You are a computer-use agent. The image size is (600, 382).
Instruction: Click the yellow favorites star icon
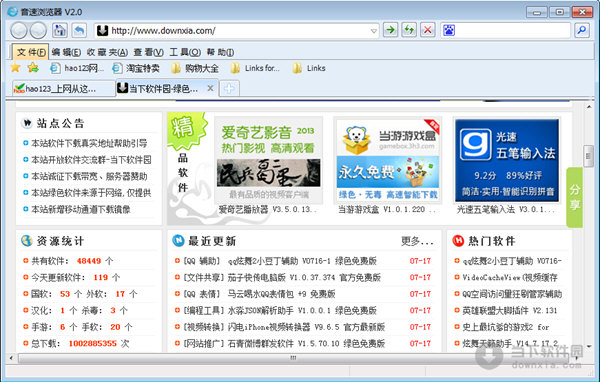[x=15, y=68]
